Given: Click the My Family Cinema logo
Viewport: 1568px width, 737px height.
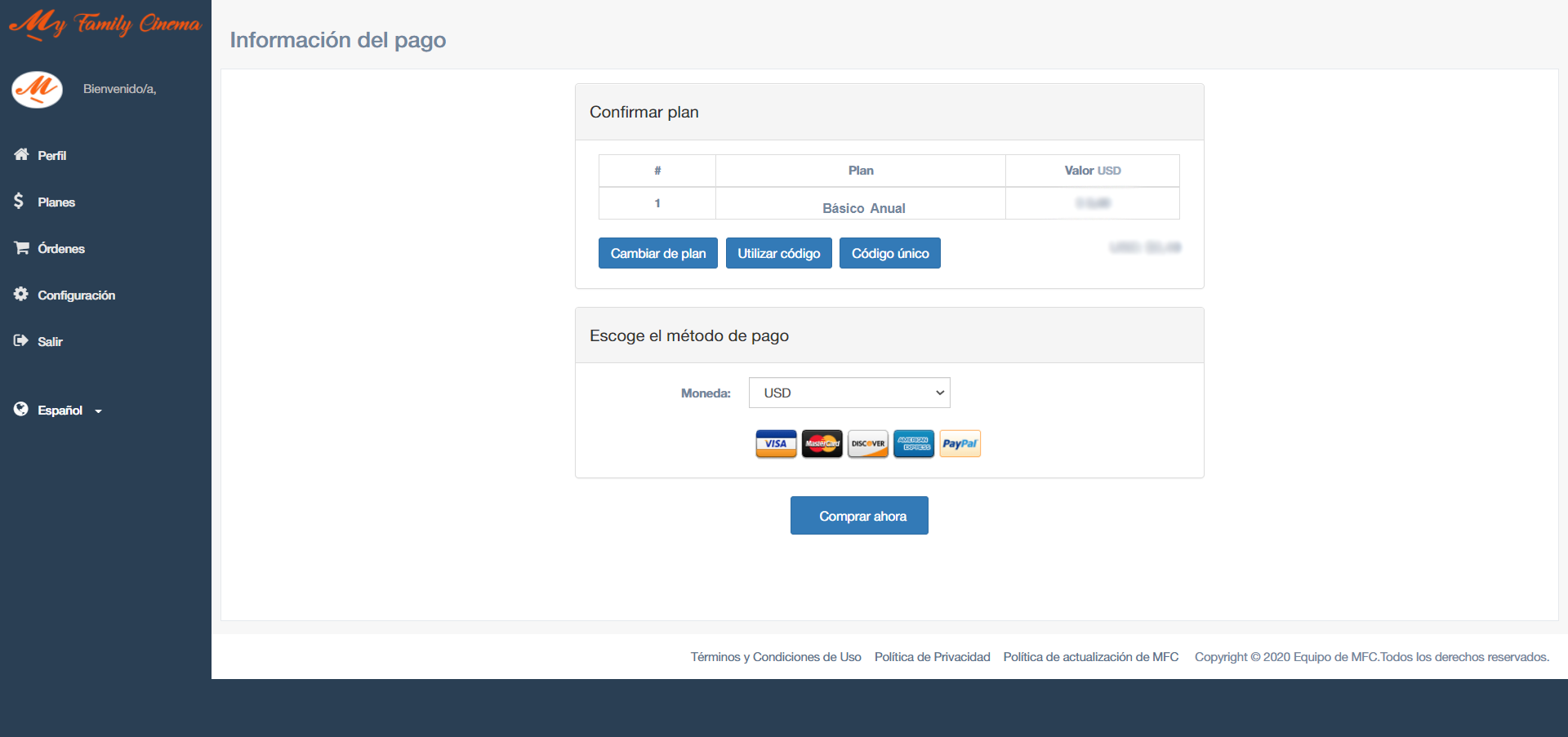Looking at the screenshot, I should point(105,24).
